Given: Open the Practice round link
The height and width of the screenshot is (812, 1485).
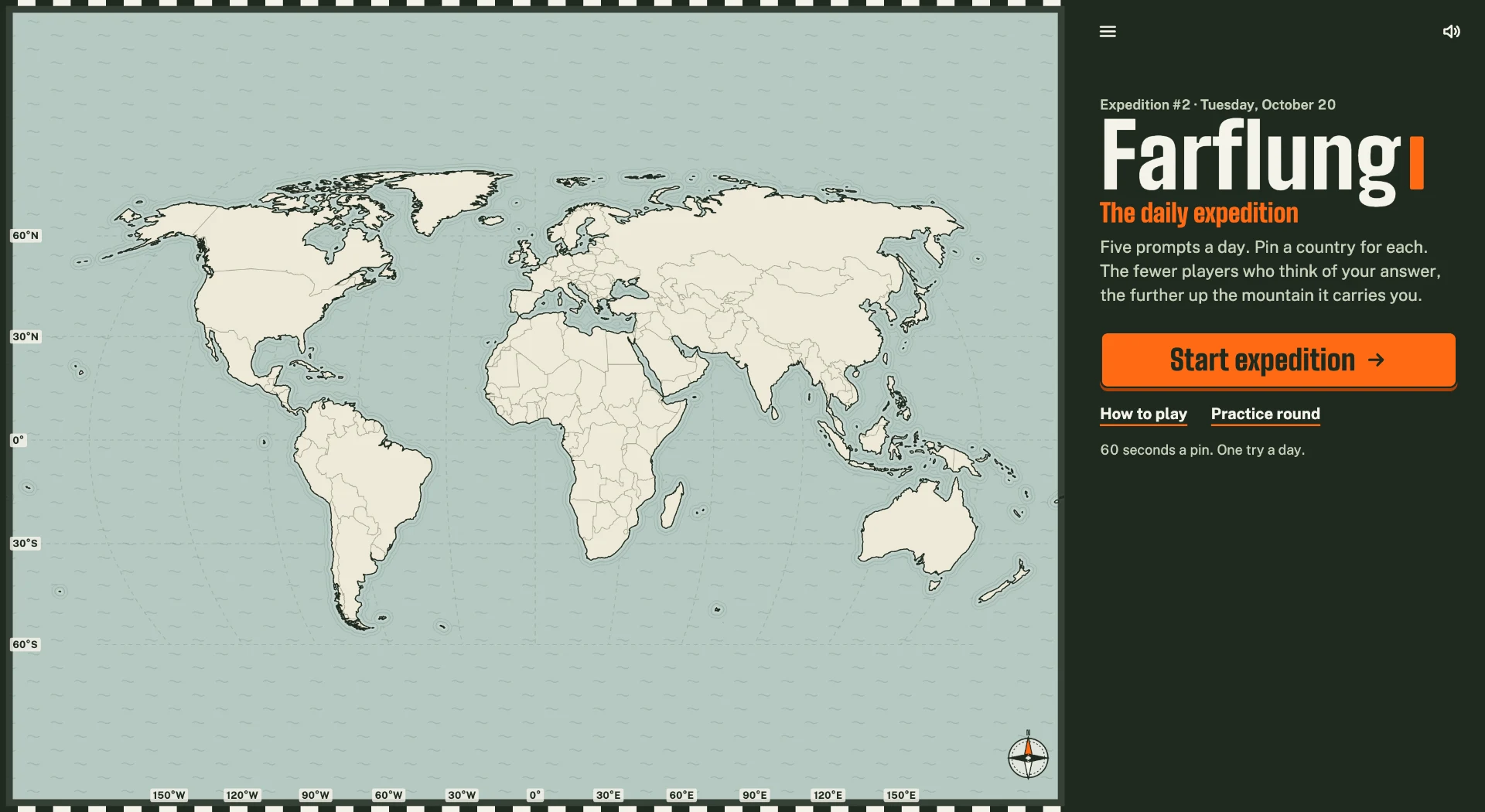Looking at the screenshot, I should (x=1265, y=414).
